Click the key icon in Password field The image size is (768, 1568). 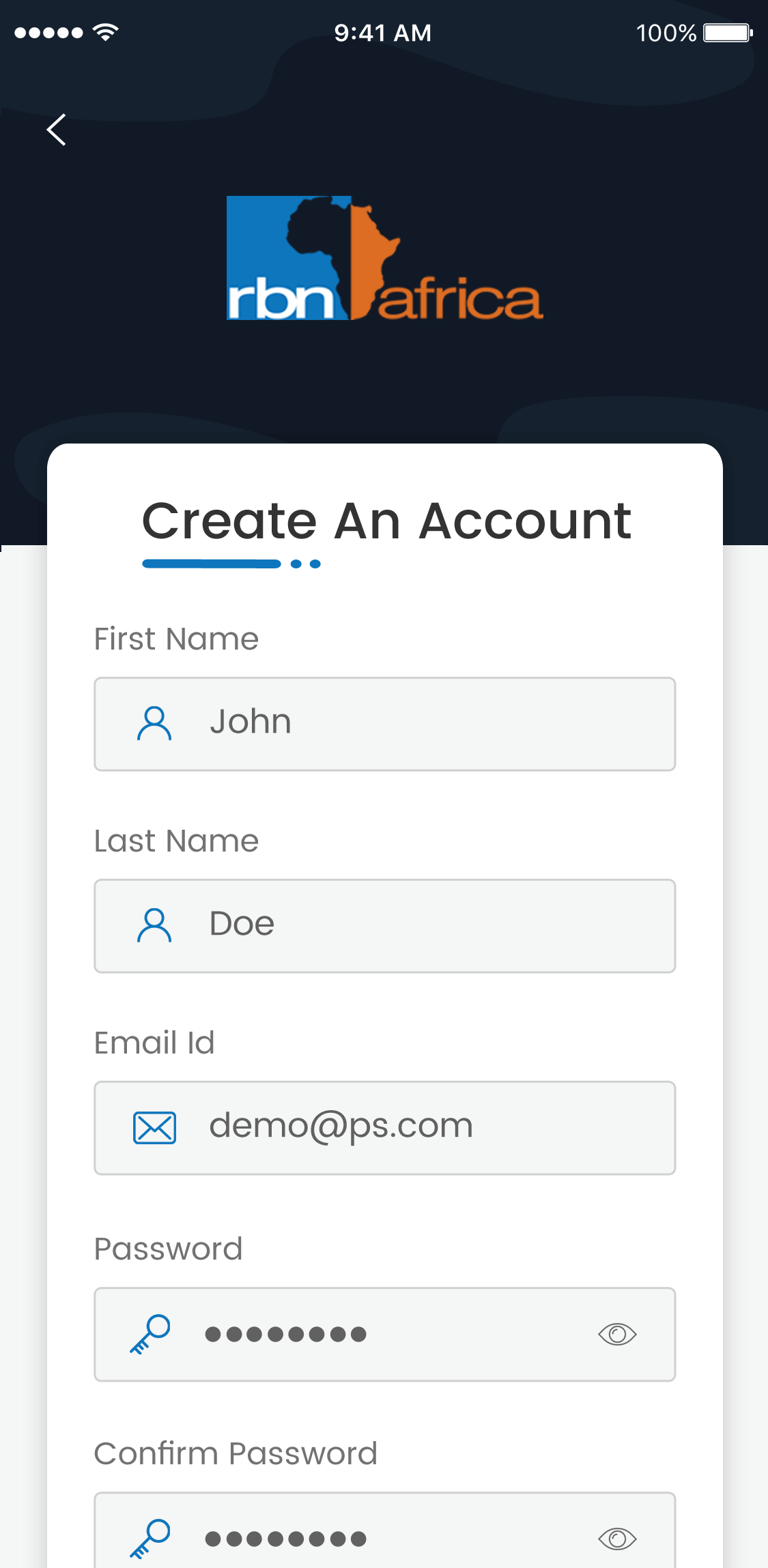coord(150,1334)
